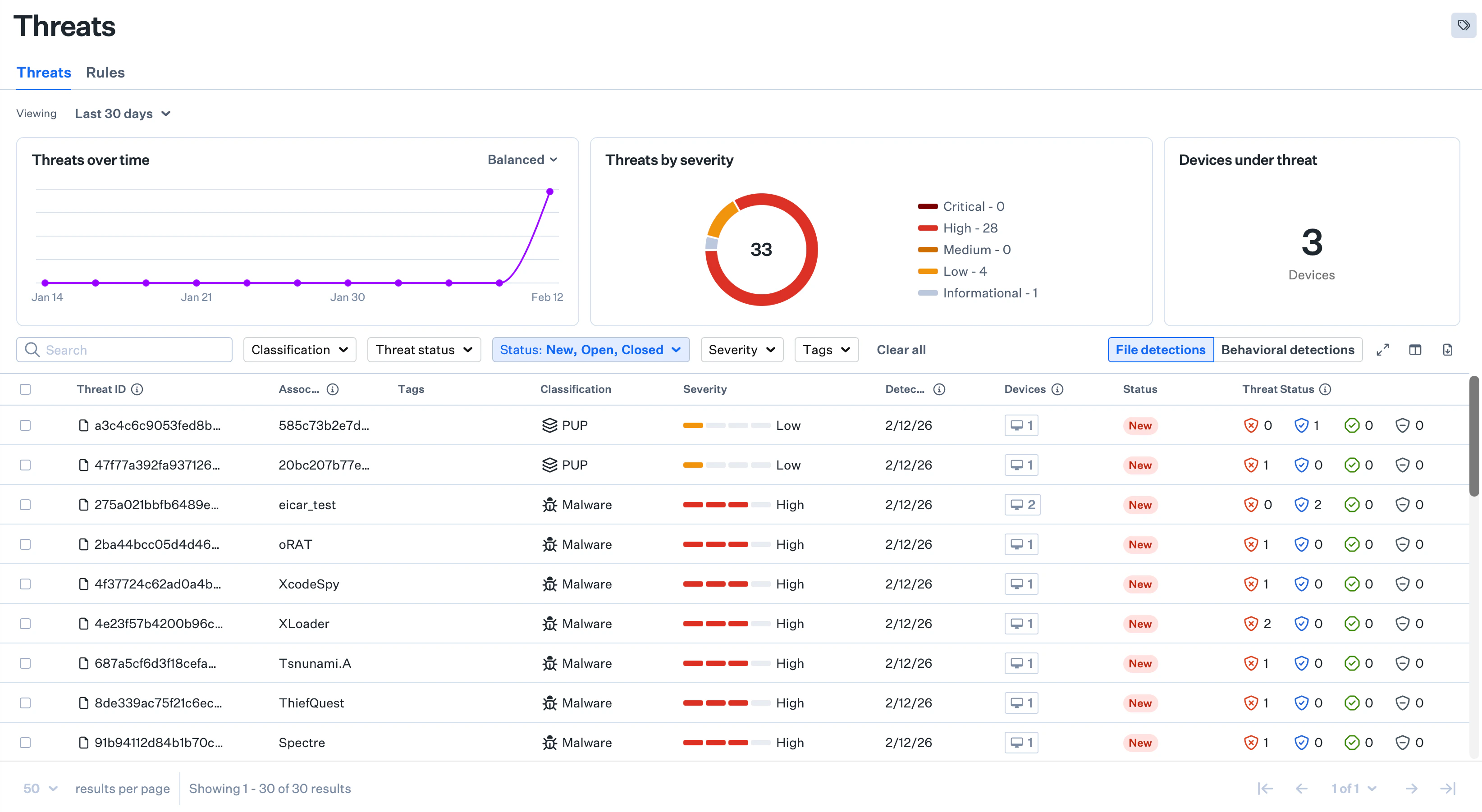Click the tag management icon top right
This screenshot has height=812, width=1482.
coord(1463,25)
